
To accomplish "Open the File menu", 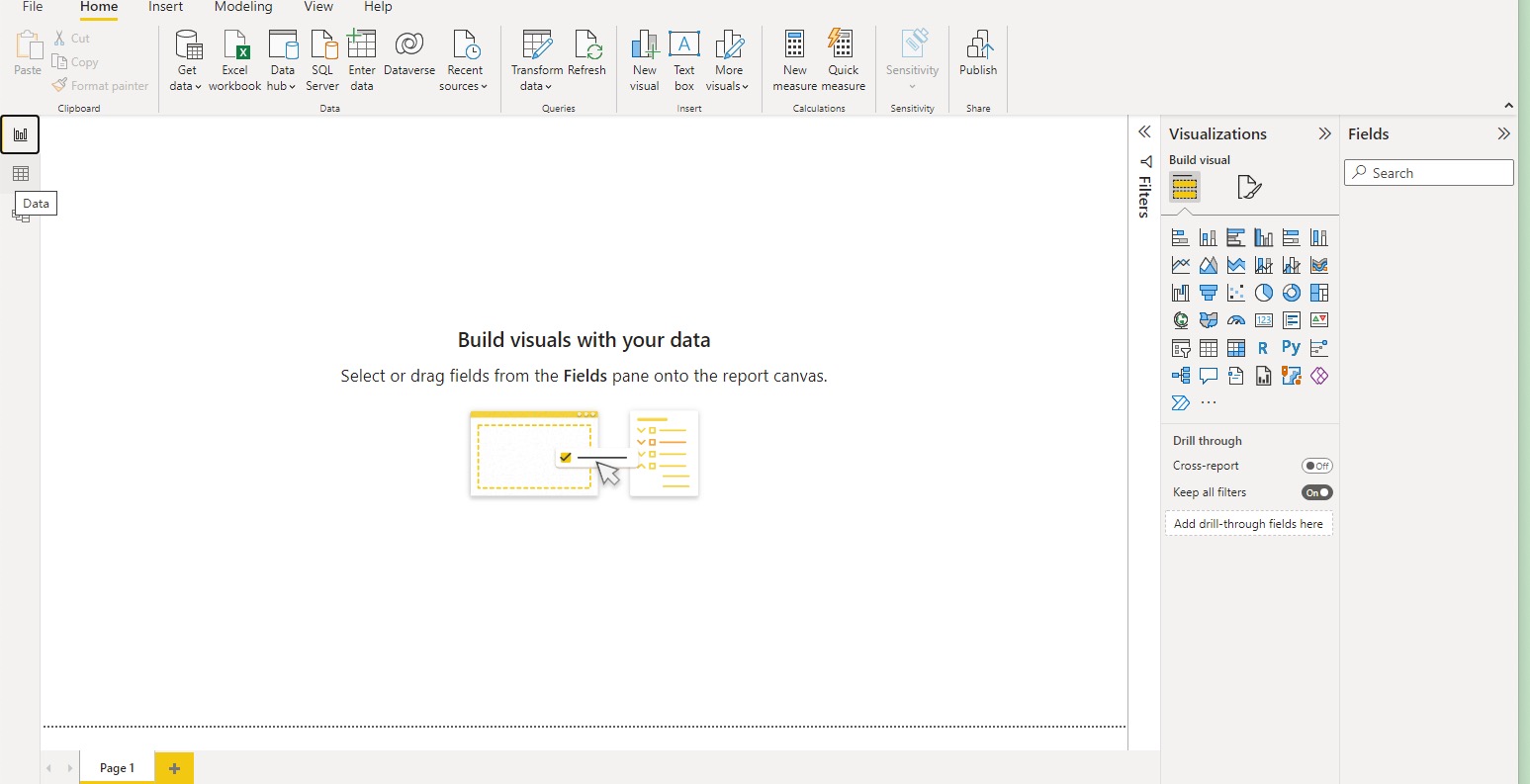I will (33, 7).
